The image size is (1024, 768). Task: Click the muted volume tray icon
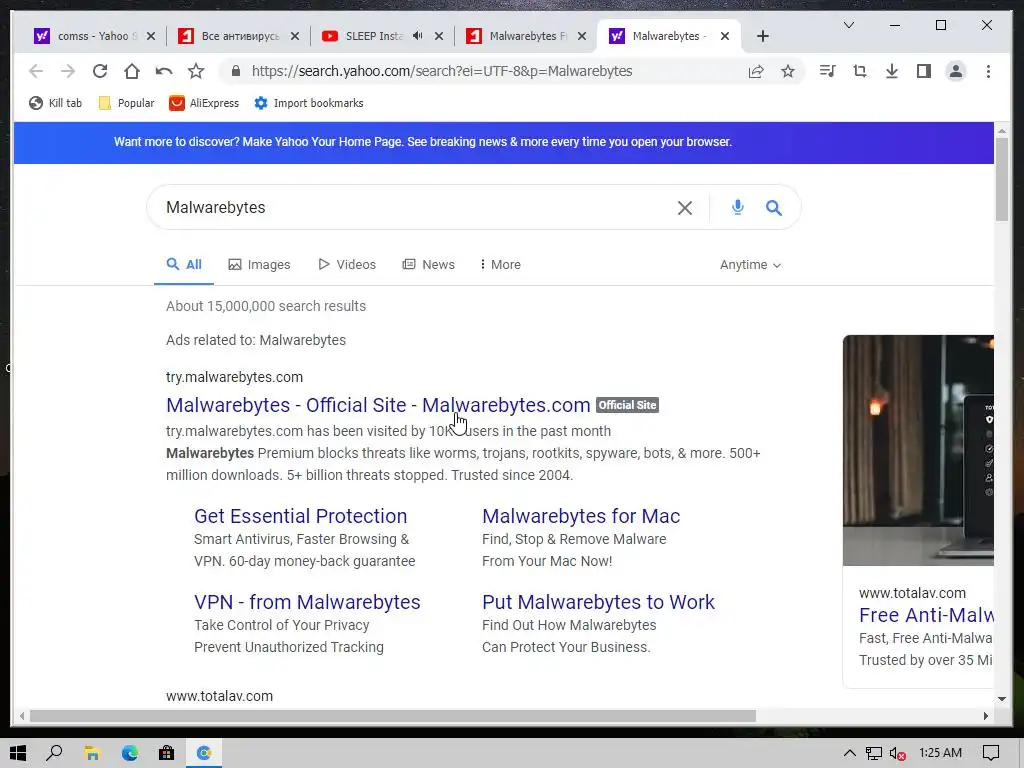[x=898, y=753]
